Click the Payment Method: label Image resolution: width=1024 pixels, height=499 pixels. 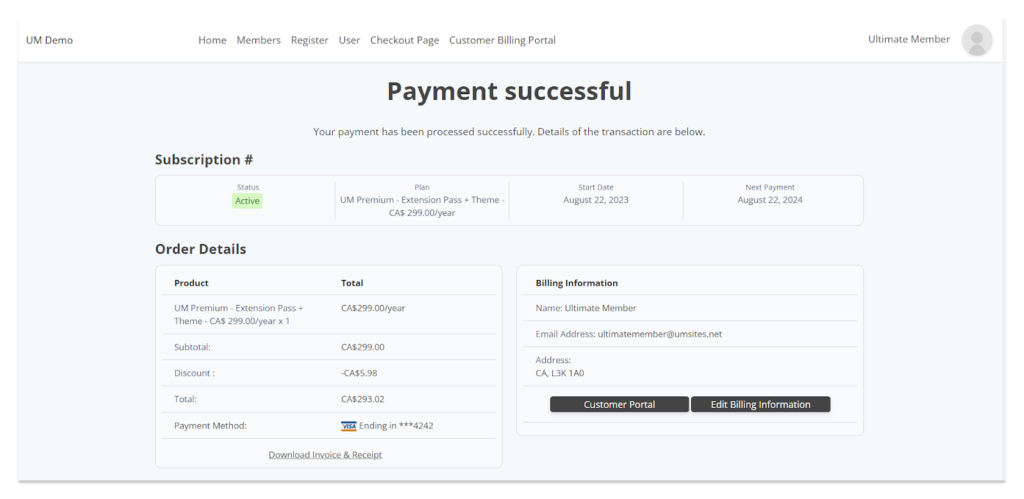[210, 426]
